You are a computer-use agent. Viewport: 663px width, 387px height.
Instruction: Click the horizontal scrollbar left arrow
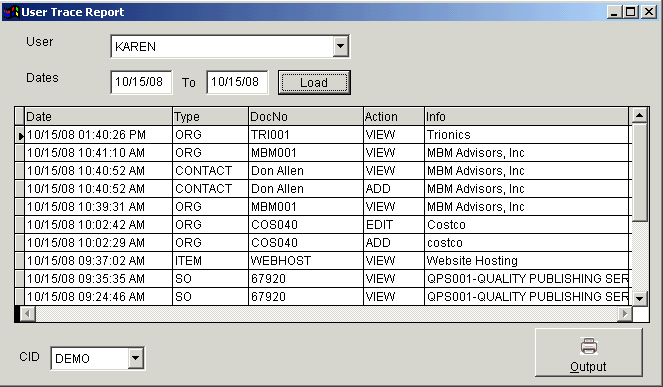pyautogui.click(x=28, y=313)
